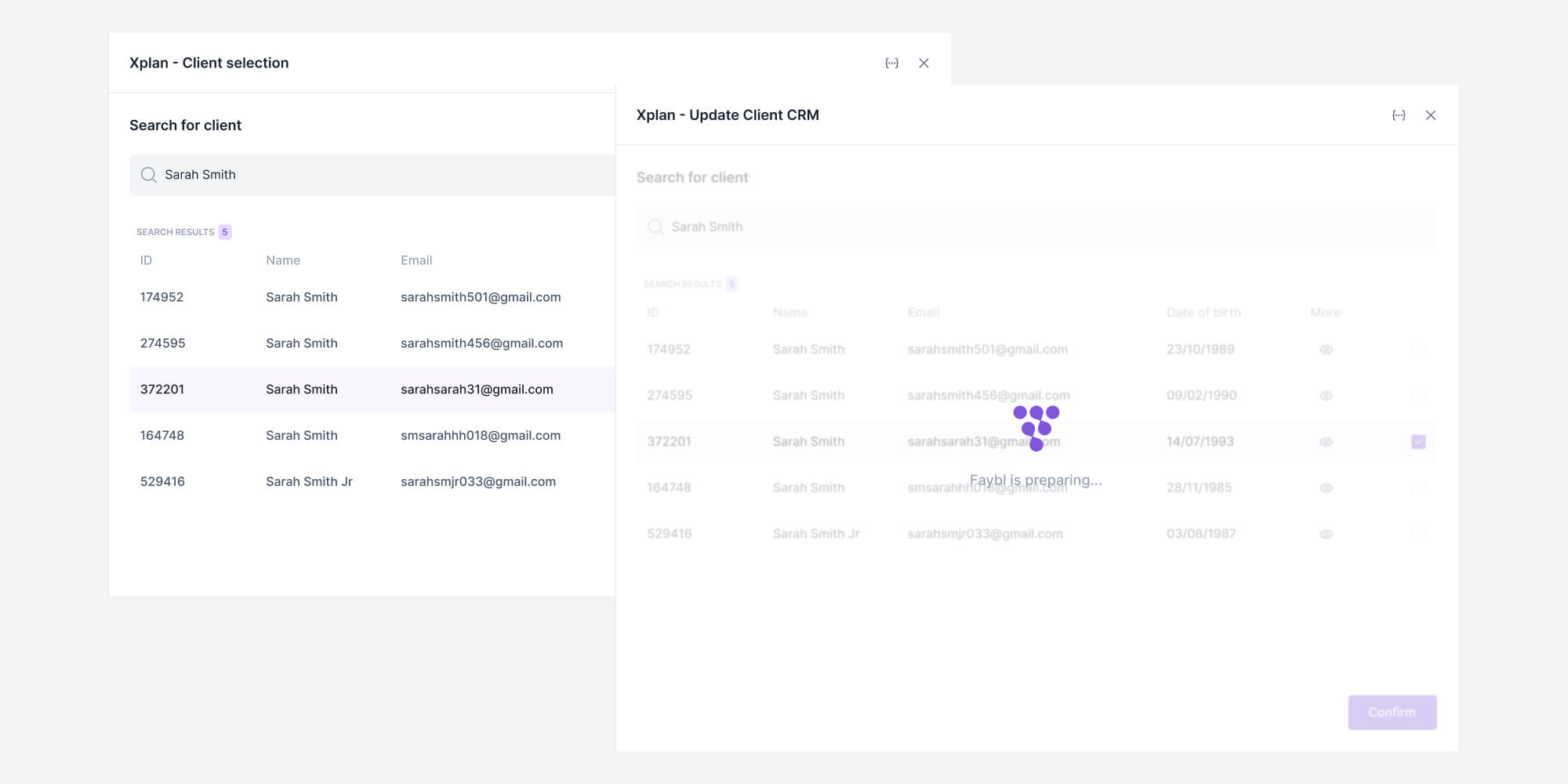
Task: View details eye icon for client 372201
Action: pos(1326,442)
